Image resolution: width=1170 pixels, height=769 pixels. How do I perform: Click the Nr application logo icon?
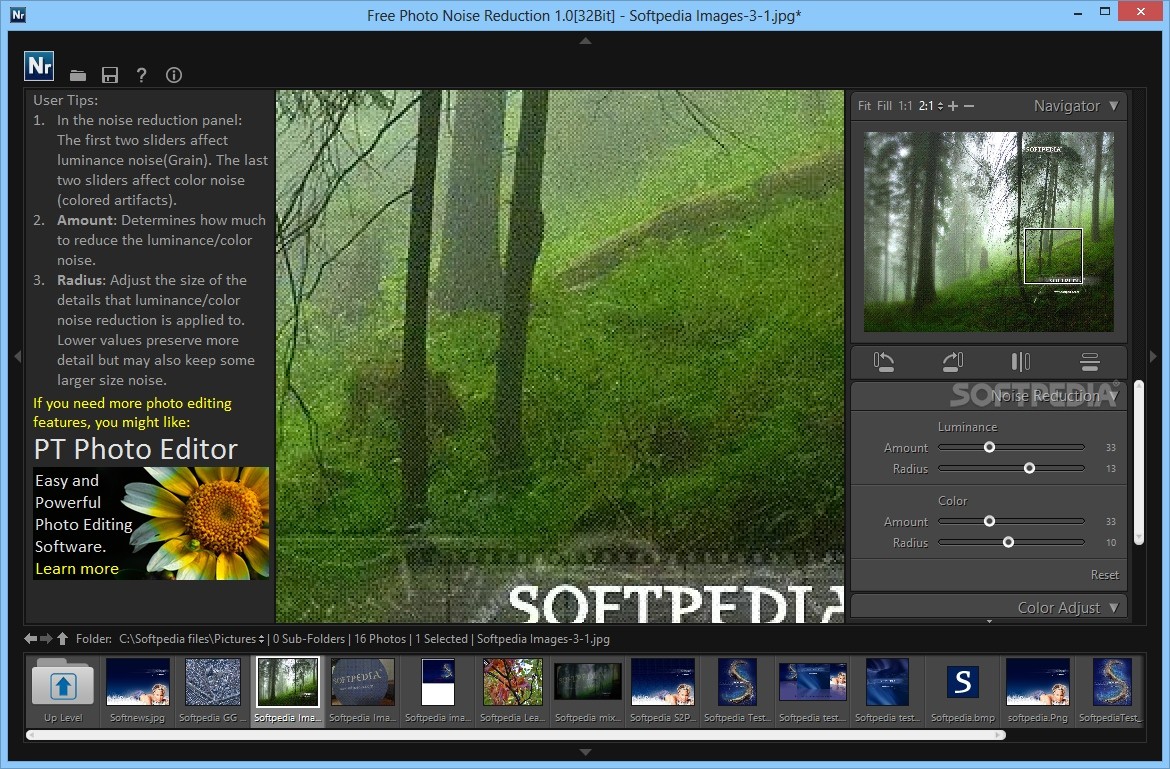tap(39, 66)
